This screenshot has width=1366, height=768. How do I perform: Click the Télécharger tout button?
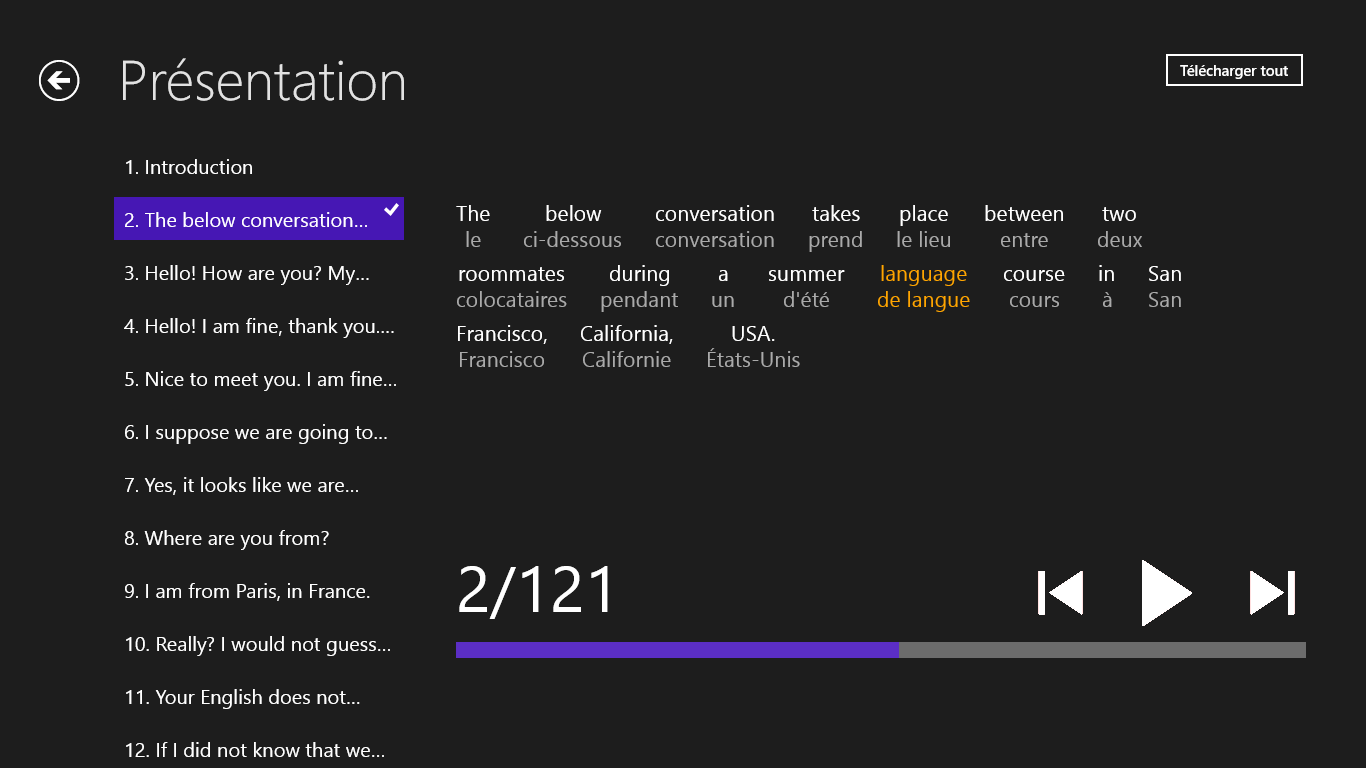click(1234, 71)
